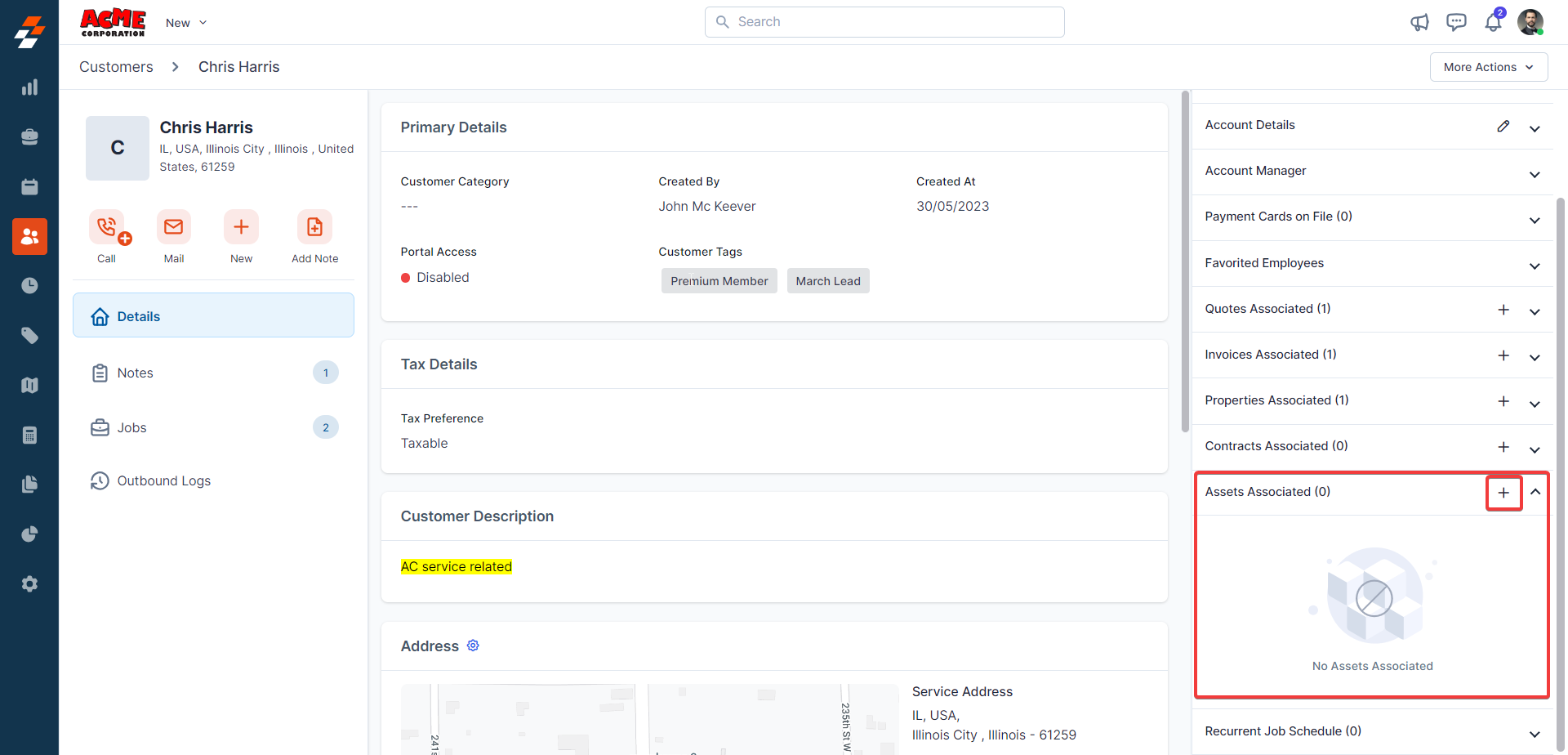Open the New dropdown in header
The image size is (1568, 755).
tap(186, 23)
